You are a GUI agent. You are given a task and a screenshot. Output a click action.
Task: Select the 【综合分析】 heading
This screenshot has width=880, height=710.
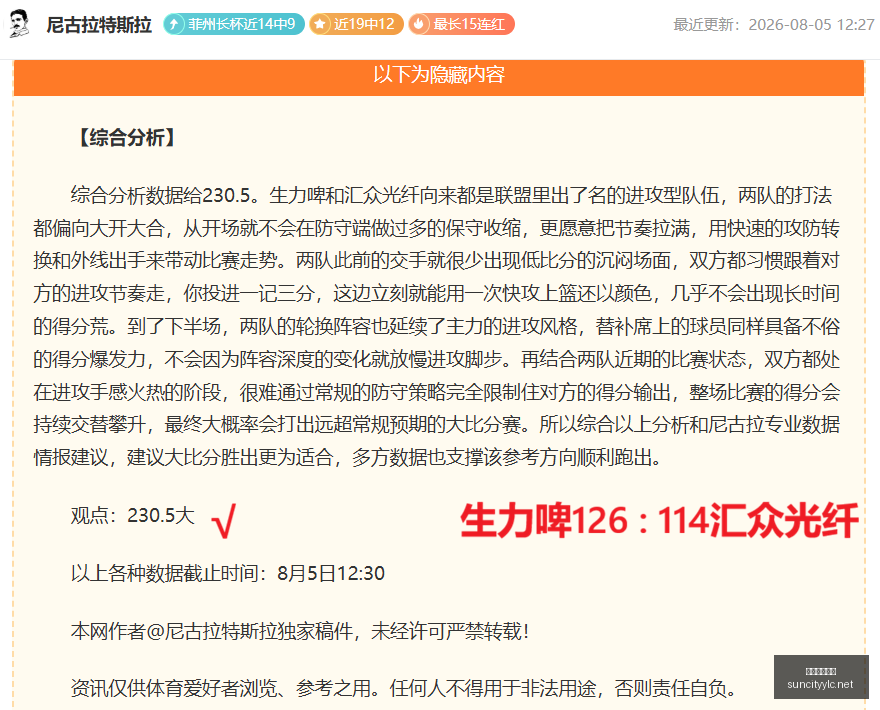coord(127,138)
